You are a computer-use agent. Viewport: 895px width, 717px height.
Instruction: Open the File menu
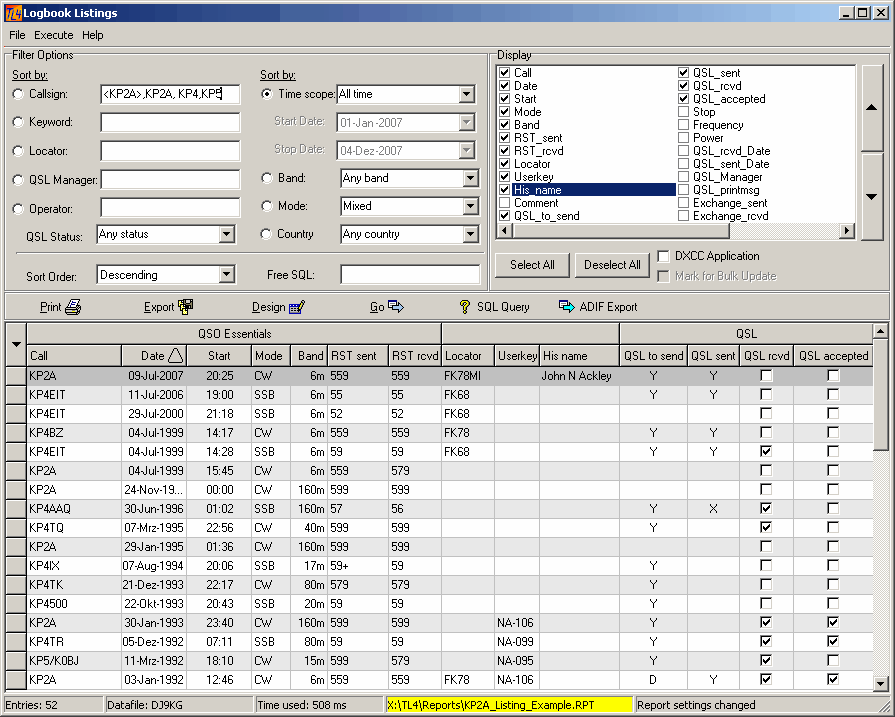coord(17,35)
